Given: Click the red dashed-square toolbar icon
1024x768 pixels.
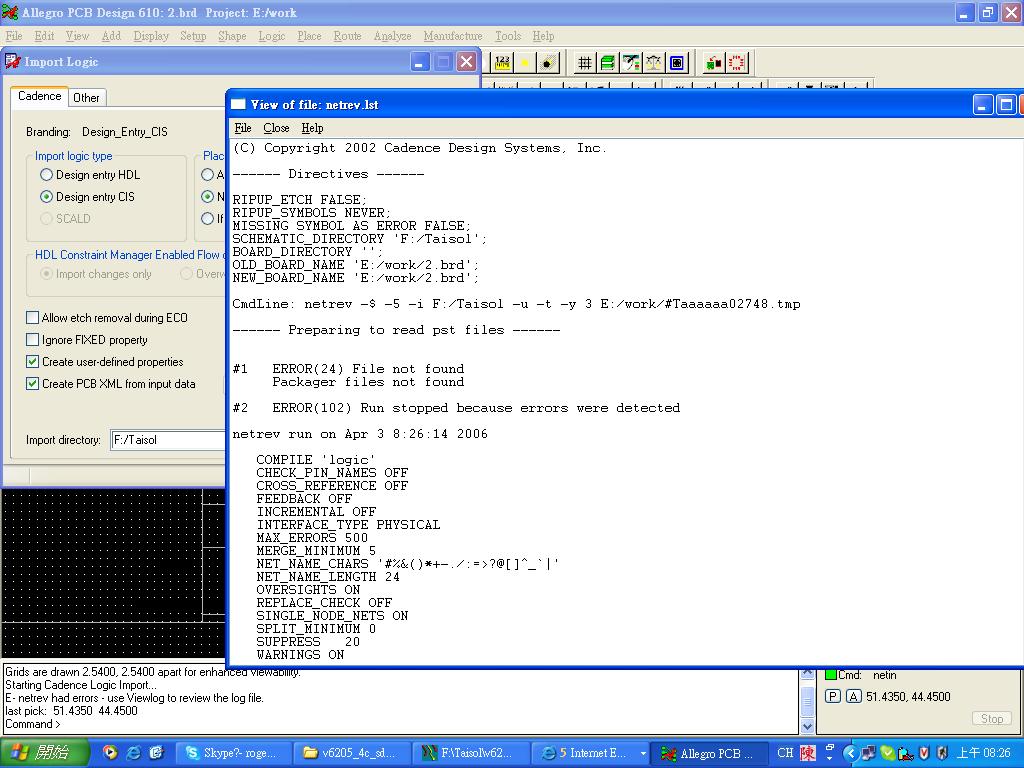Looking at the screenshot, I should click(x=737, y=63).
